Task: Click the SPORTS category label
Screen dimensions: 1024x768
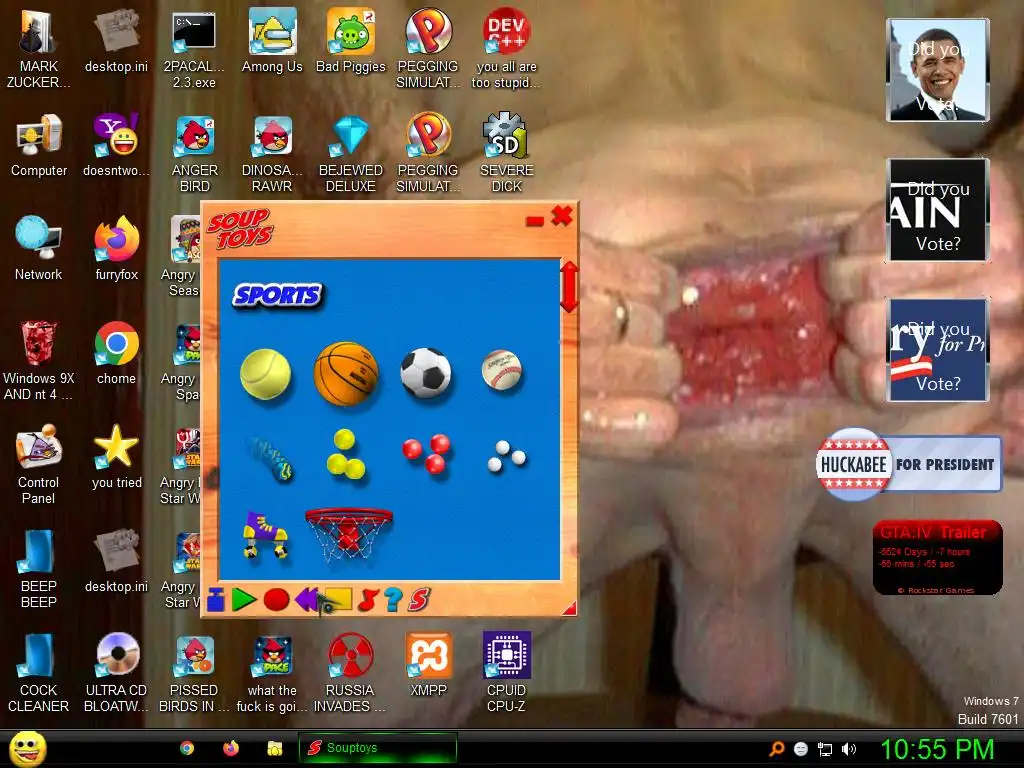Action: pos(278,295)
